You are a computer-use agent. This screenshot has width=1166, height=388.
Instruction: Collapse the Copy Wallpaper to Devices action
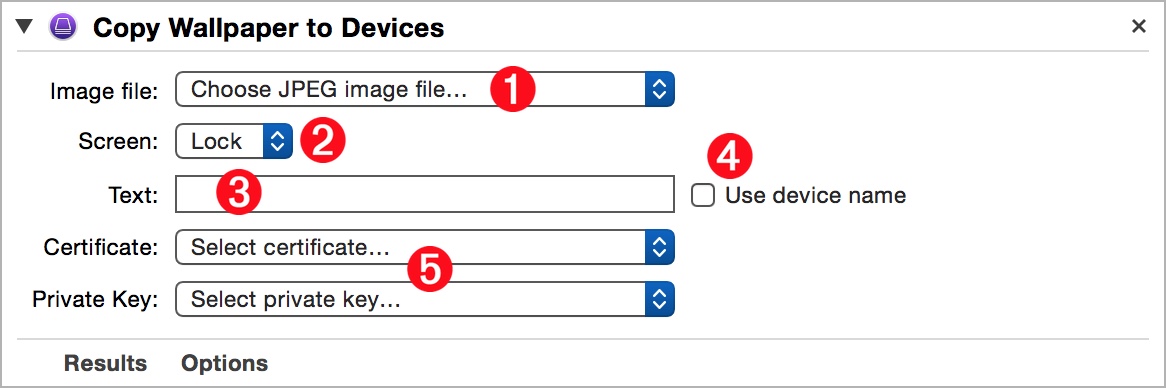tap(25, 28)
